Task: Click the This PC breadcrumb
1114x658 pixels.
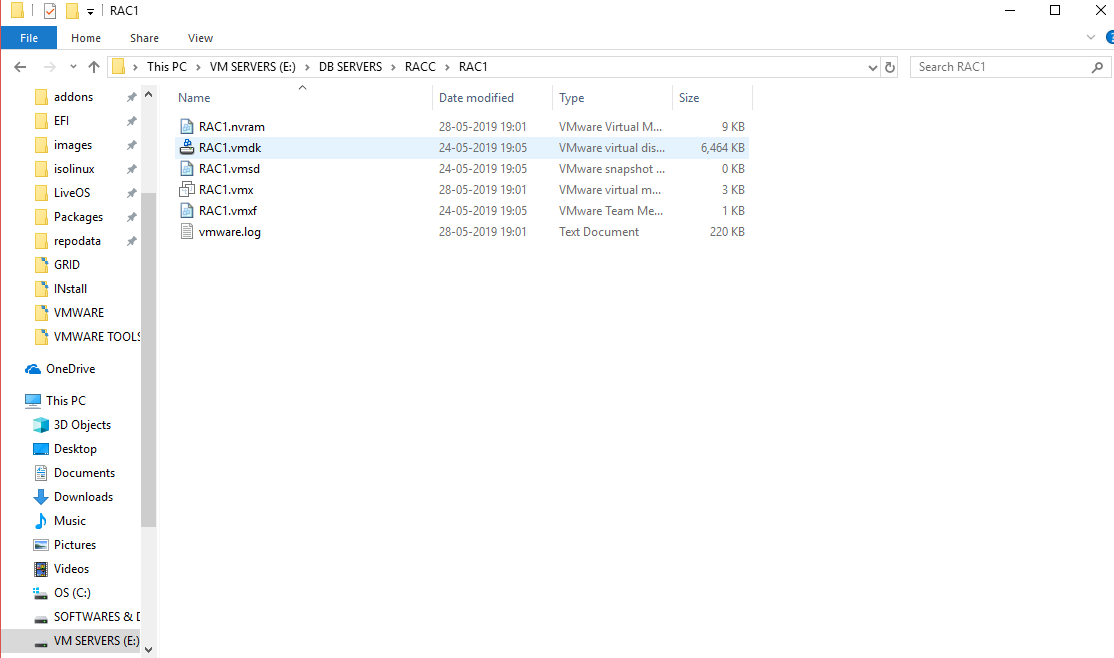Action: (167, 67)
